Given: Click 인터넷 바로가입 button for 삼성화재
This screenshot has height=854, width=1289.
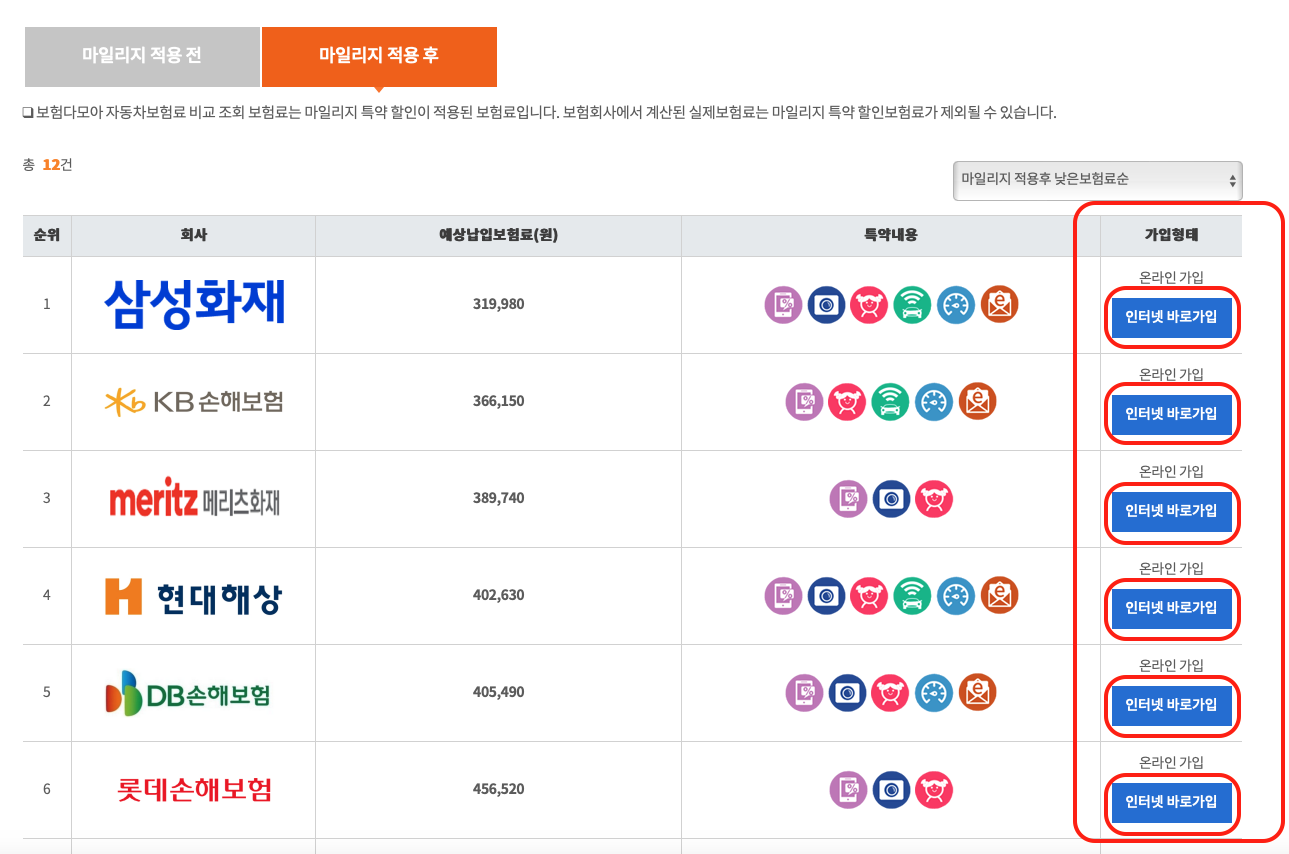Looking at the screenshot, I should pyautogui.click(x=1171, y=317).
